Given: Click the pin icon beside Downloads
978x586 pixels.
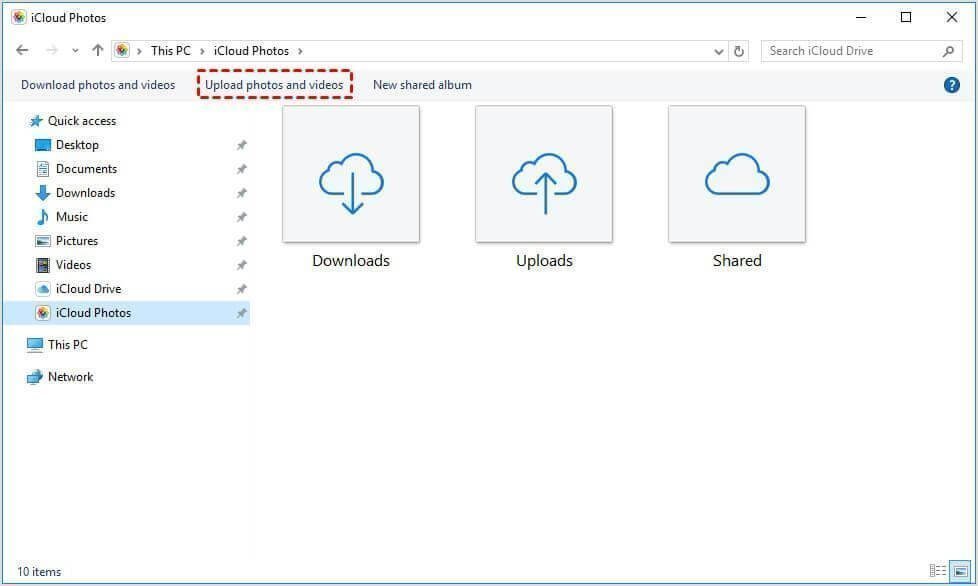Looking at the screenshot, I should (x=241, y=193).
